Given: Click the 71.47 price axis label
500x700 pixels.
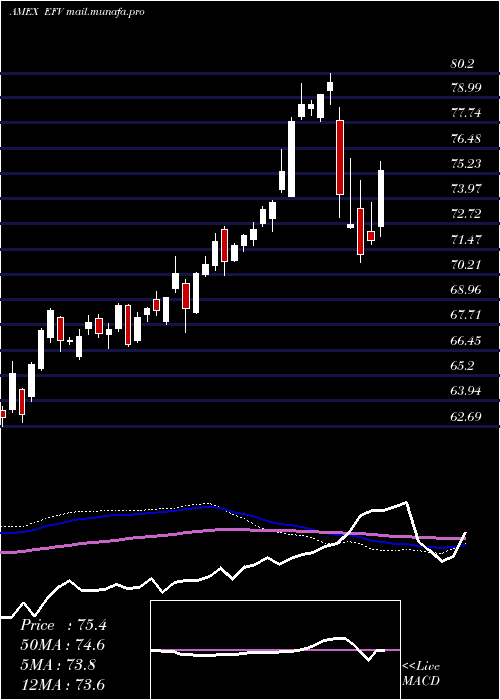Looking at the screenshot, I should click(x=467, y=240).
